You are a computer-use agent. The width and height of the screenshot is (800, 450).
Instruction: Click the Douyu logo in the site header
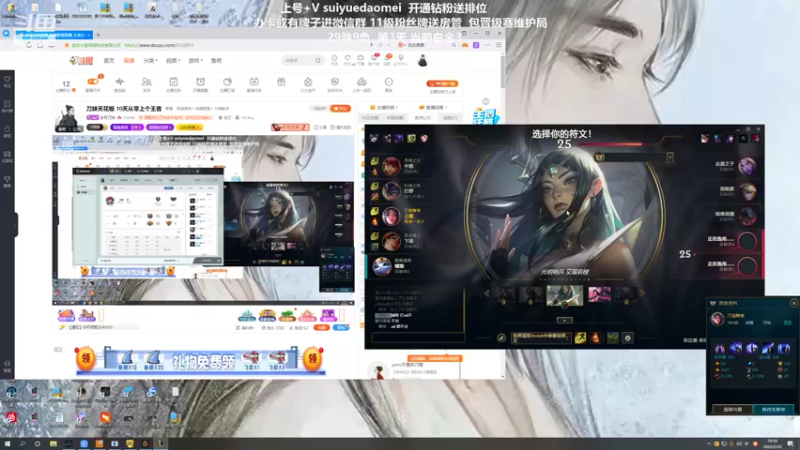81,61
